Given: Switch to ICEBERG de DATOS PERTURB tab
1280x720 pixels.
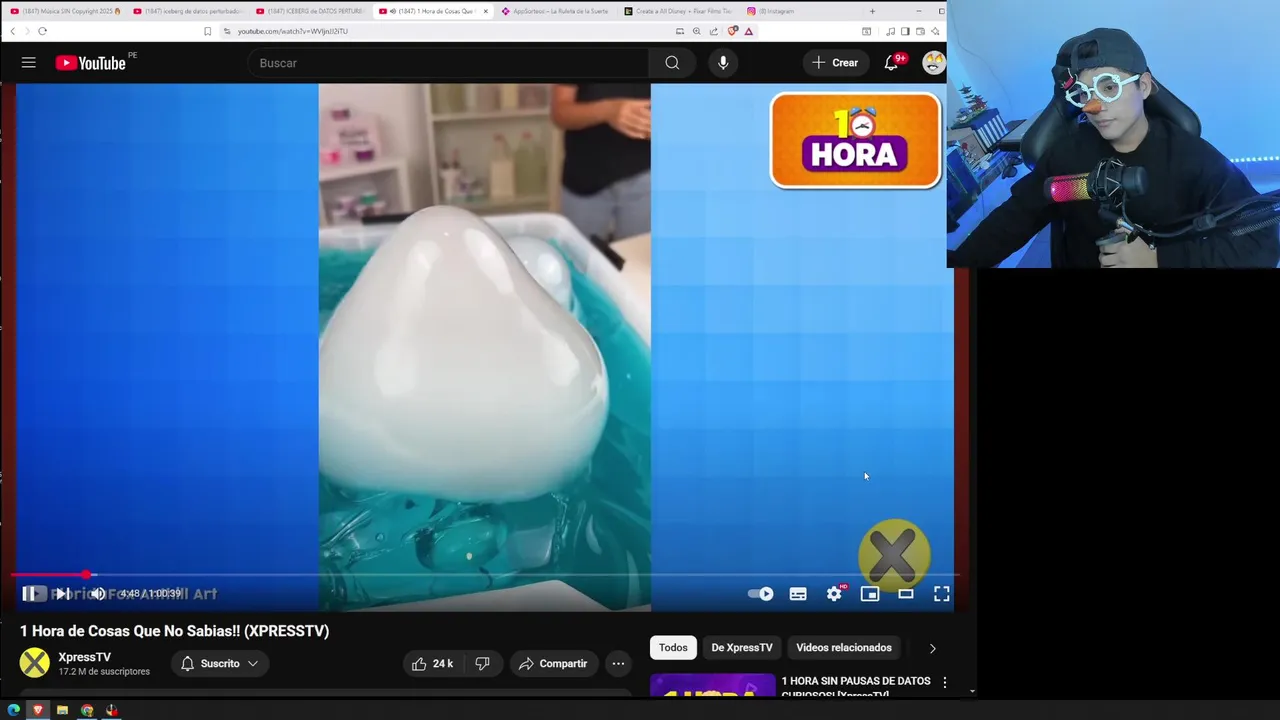Looking at the screenshot, I should (310, 11).
